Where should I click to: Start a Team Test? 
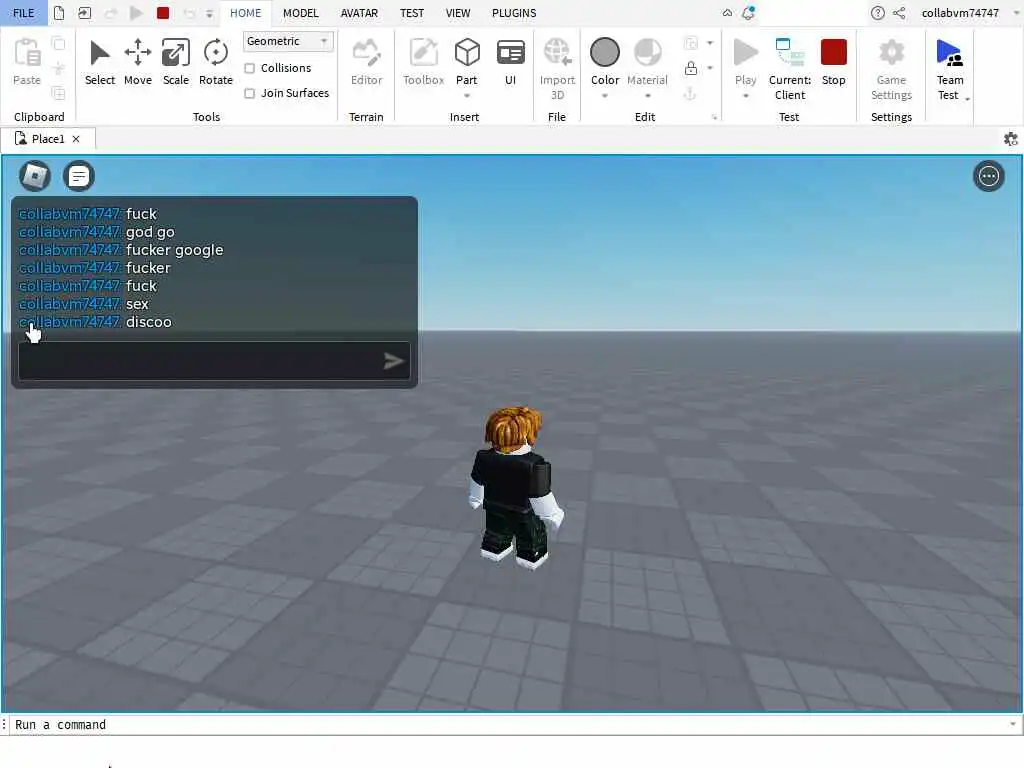click(950, 69)
